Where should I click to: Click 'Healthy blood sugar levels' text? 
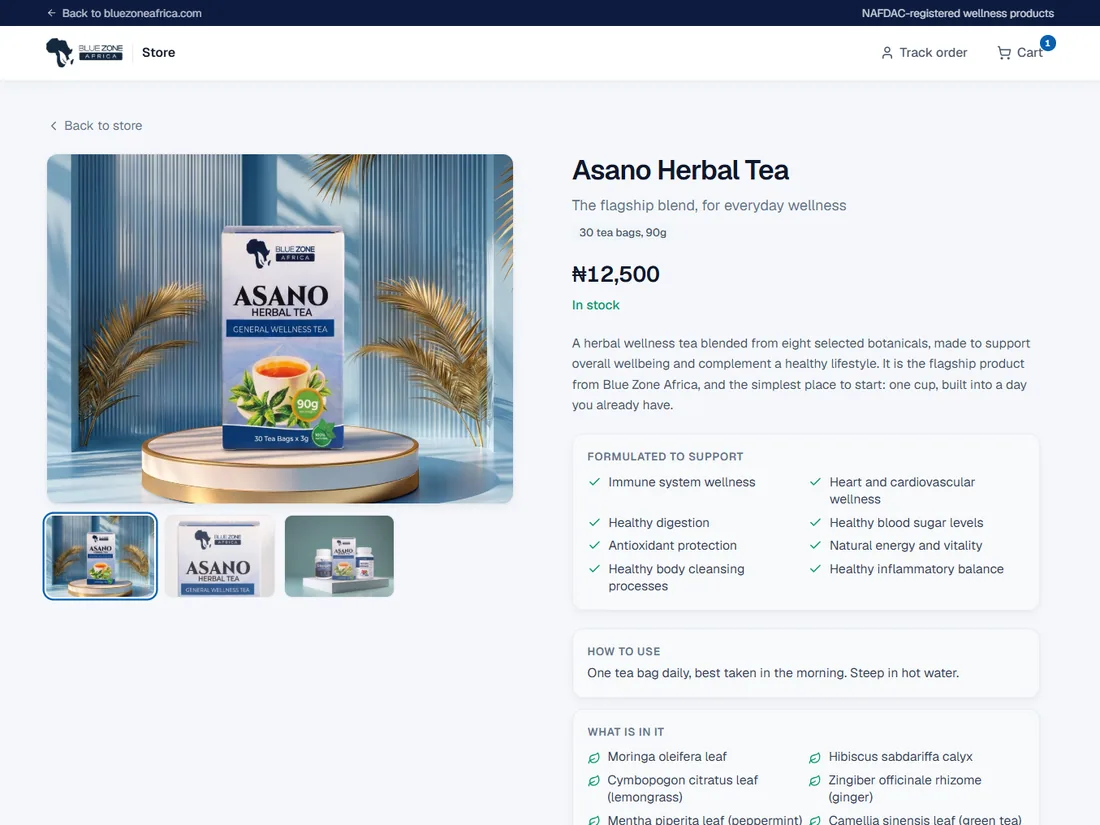point(906,523)
